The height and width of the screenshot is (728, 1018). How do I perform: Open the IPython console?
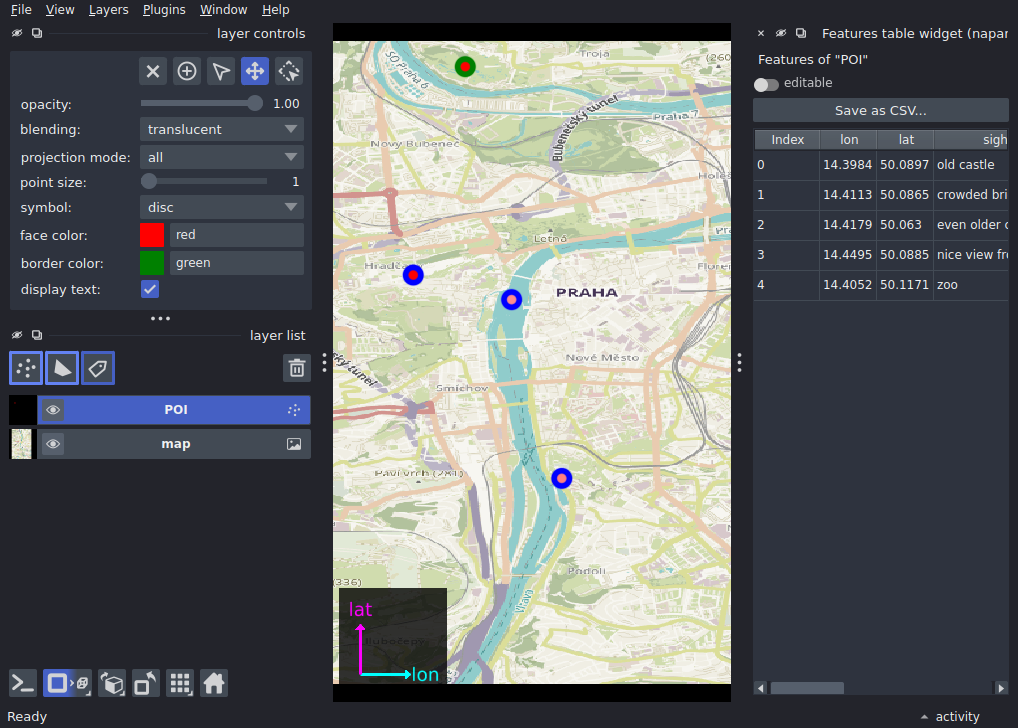tap(23, 683)
